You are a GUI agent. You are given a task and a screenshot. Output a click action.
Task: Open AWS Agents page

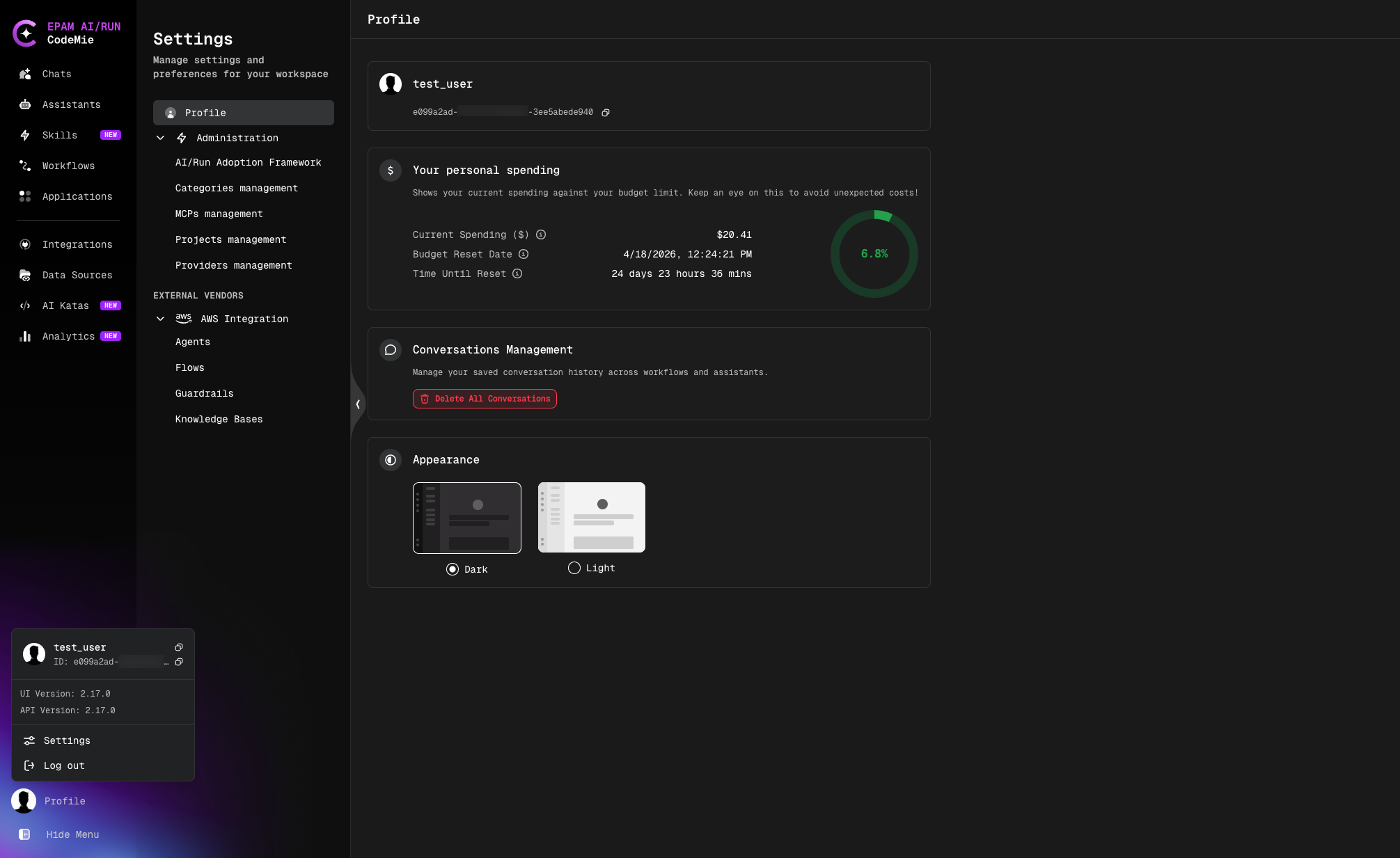tap(193, 342)
